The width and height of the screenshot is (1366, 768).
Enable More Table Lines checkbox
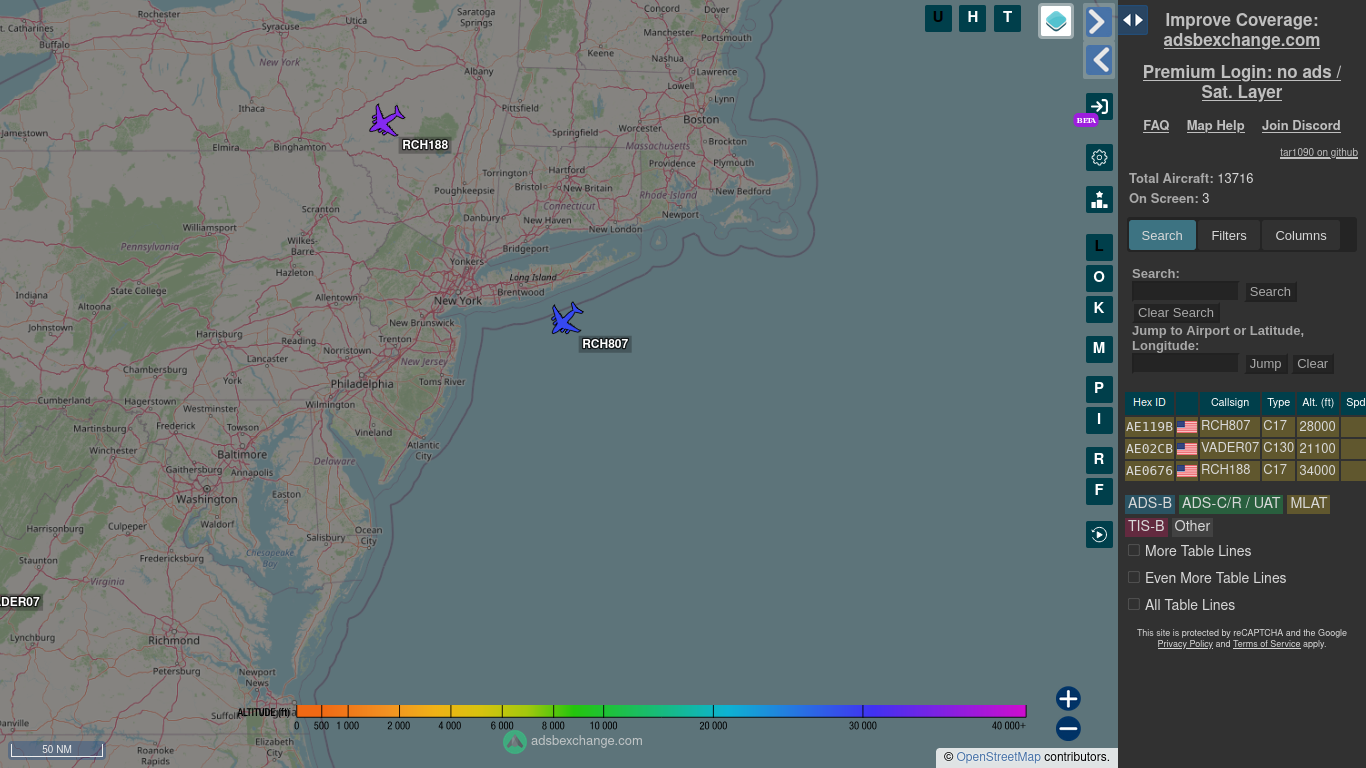pos(1134,550)
